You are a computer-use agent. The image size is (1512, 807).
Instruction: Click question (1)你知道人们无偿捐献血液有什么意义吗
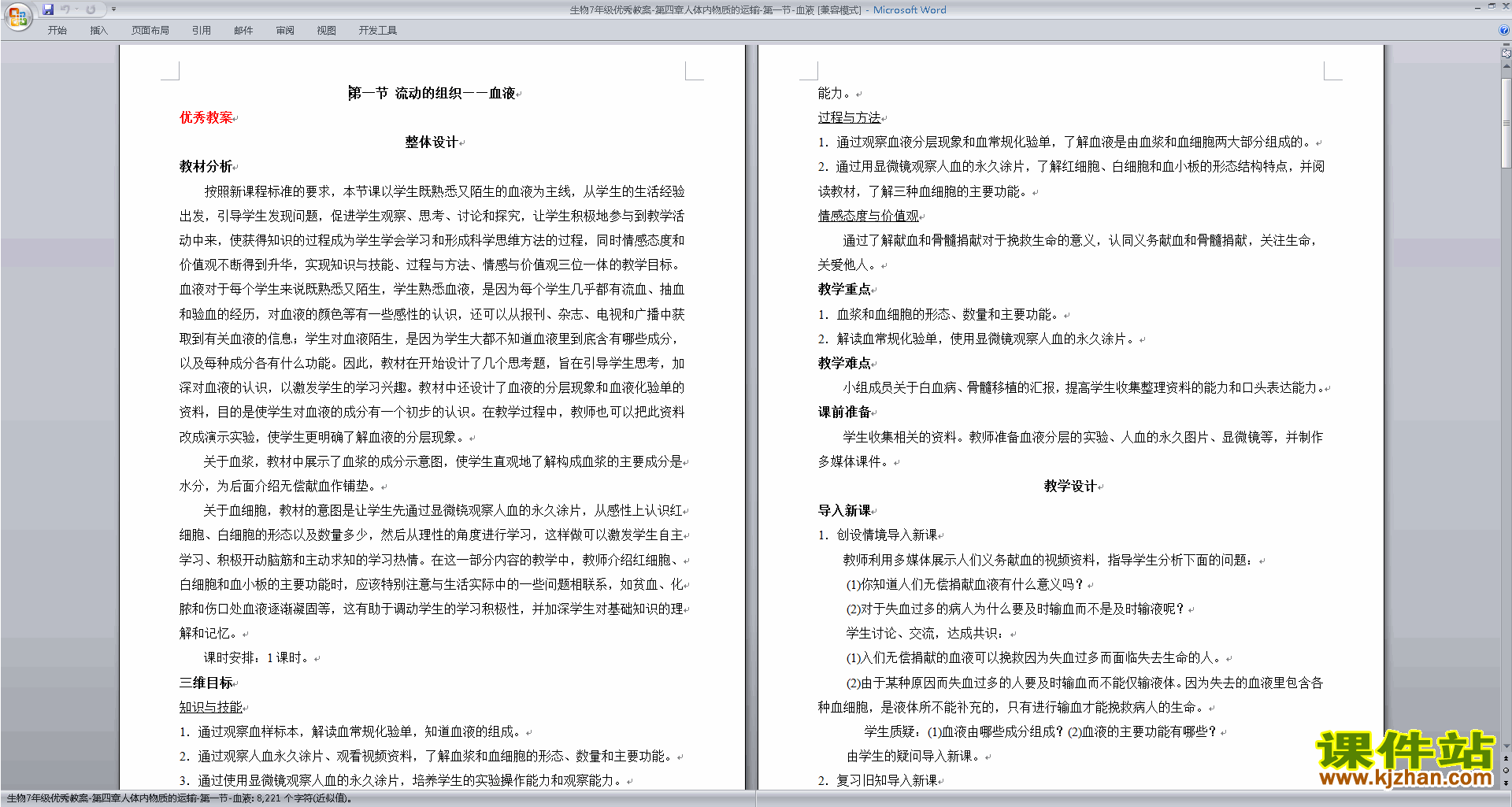965,584
